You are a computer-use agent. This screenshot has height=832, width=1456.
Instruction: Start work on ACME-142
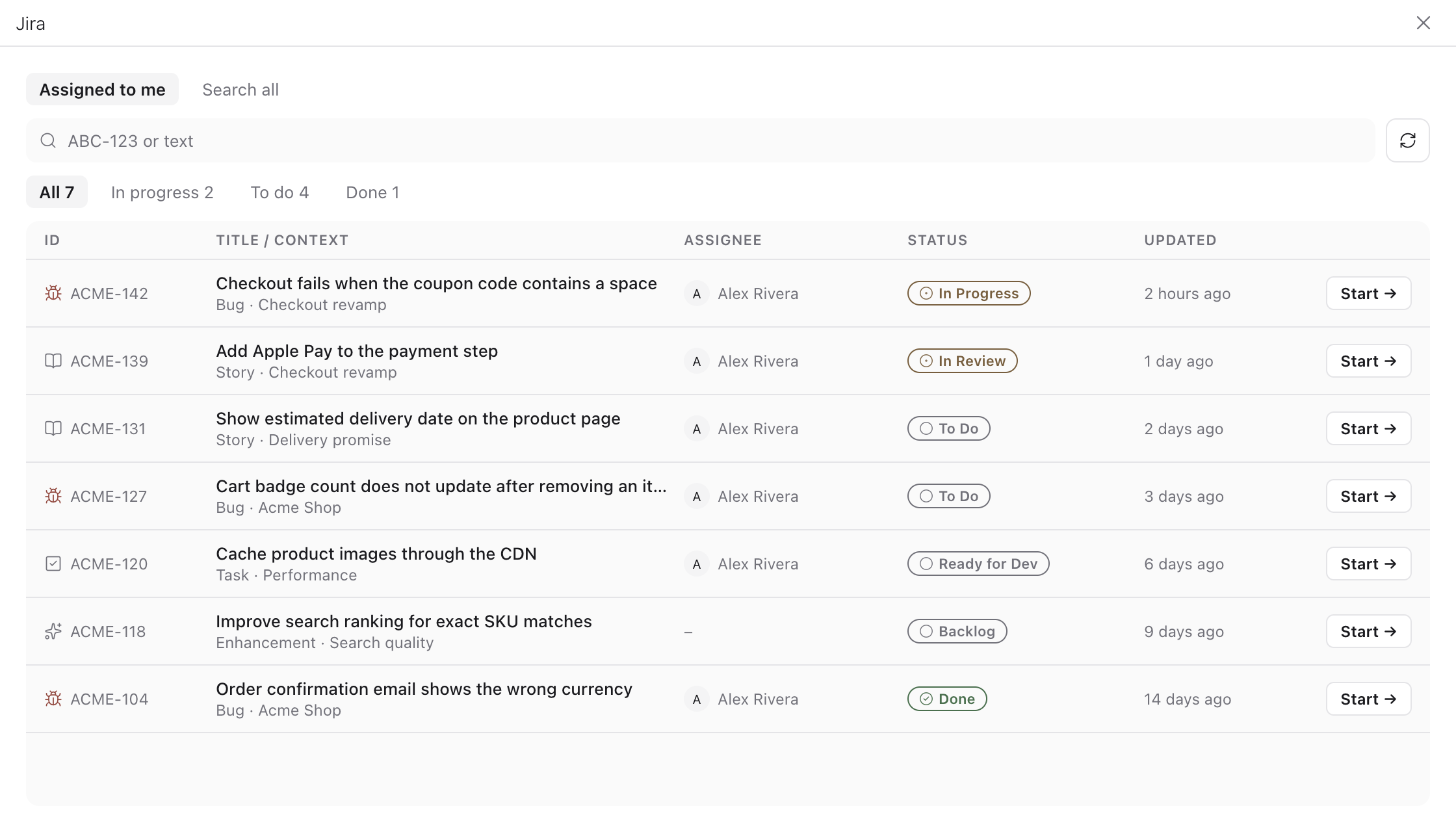click(1368, 293)
